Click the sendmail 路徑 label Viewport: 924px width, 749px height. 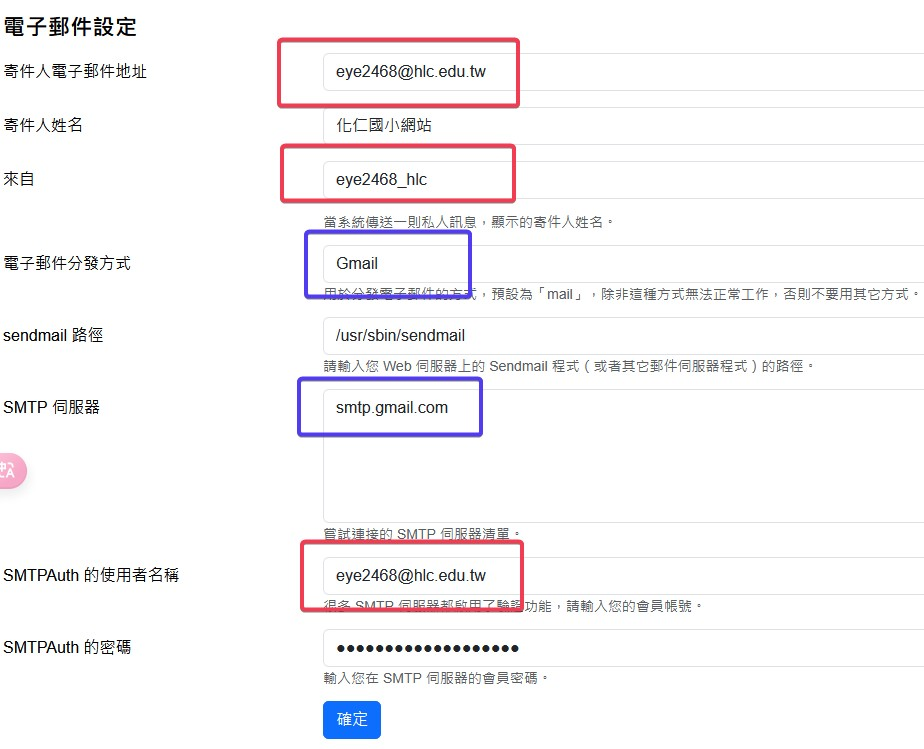point(53,336)
